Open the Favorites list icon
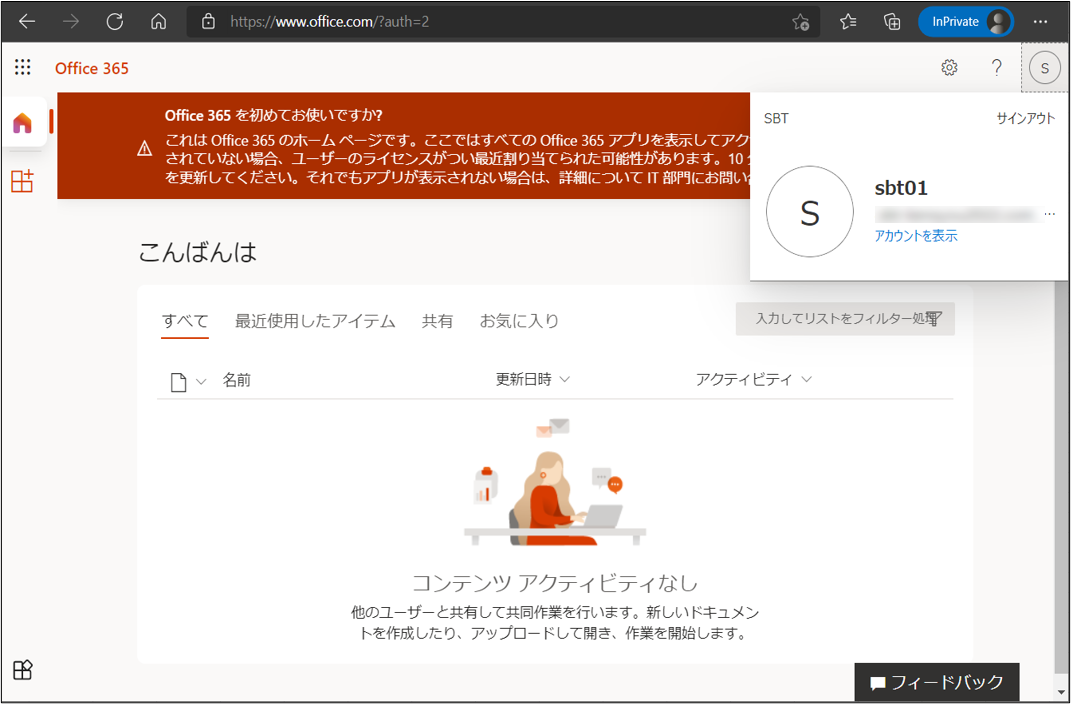Screen dimensions: 1071x704 click(848, 22)
